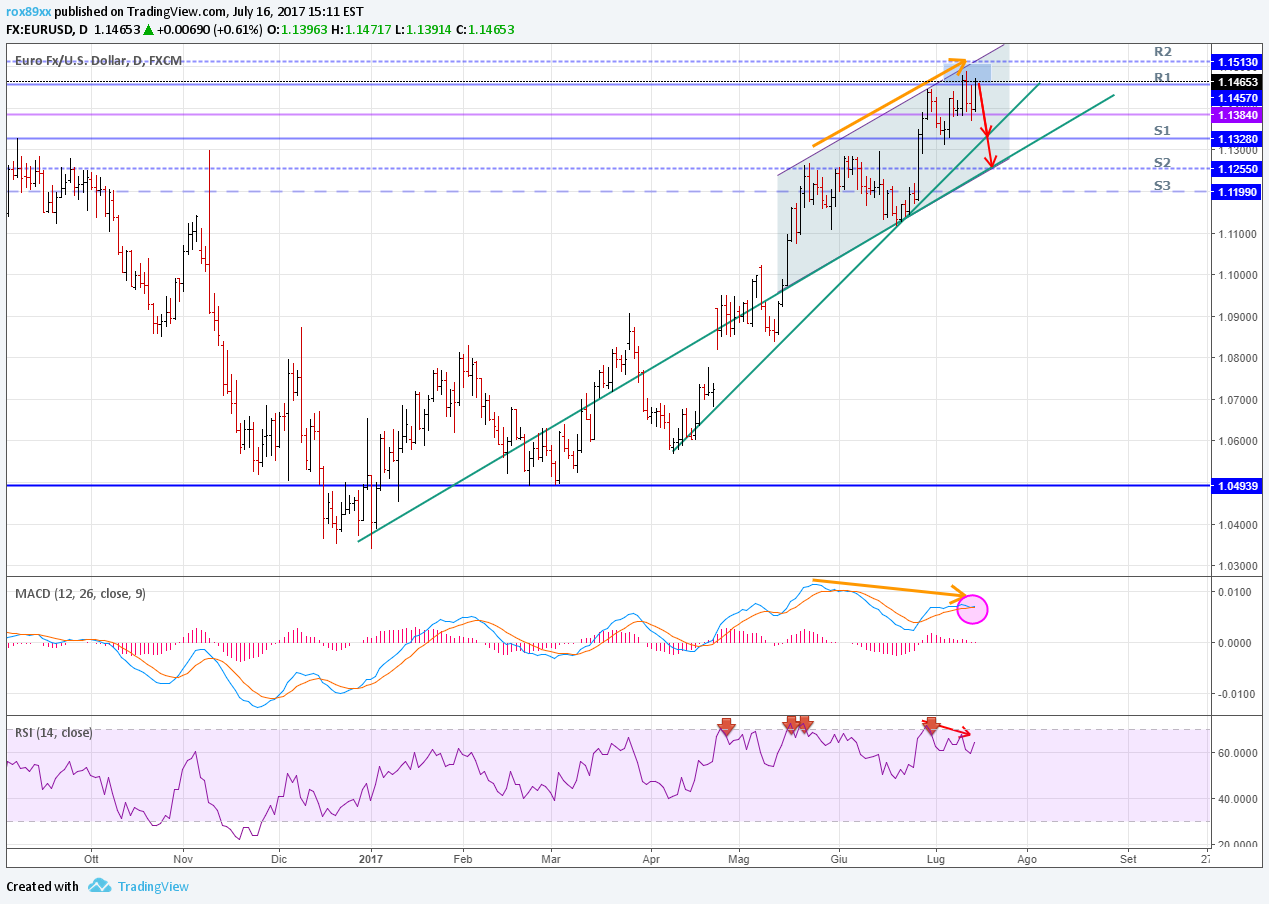This screenshot has height=904, width=1269.
Task: Click the R1 resistance label
Action: pyautogui.click(x=1162, y=77)
